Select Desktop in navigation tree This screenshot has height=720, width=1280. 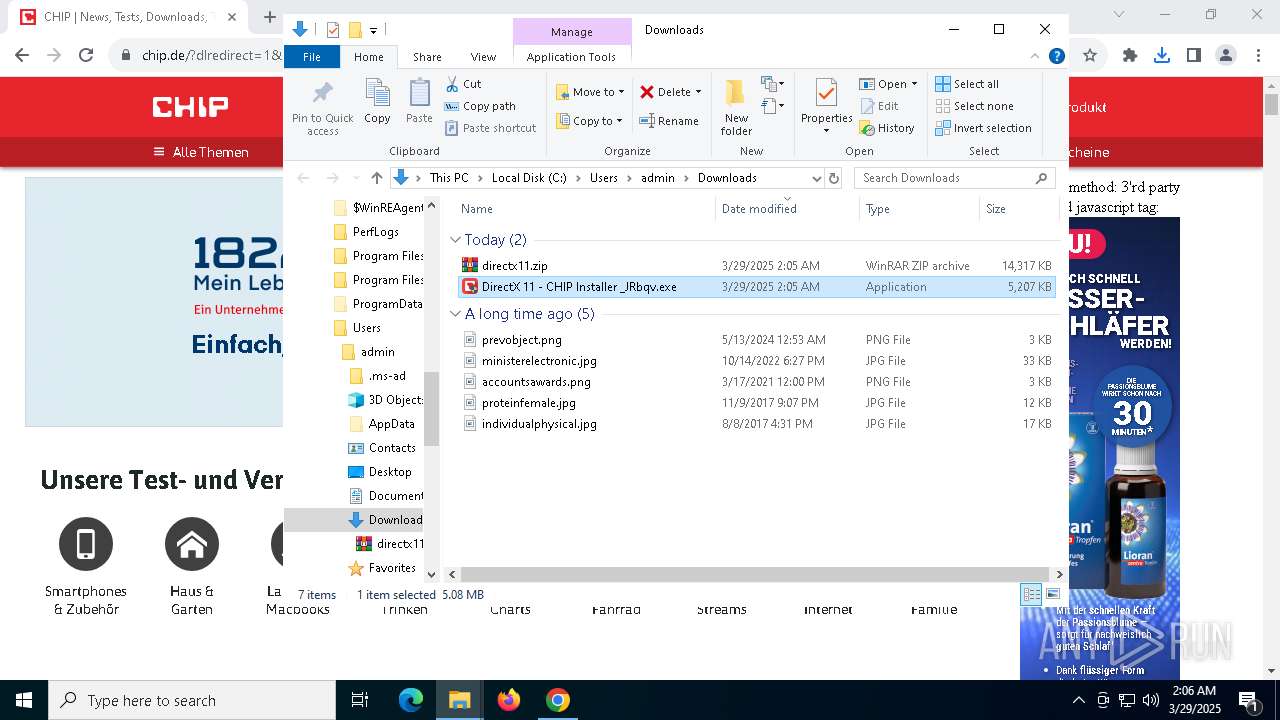[390, 472]
